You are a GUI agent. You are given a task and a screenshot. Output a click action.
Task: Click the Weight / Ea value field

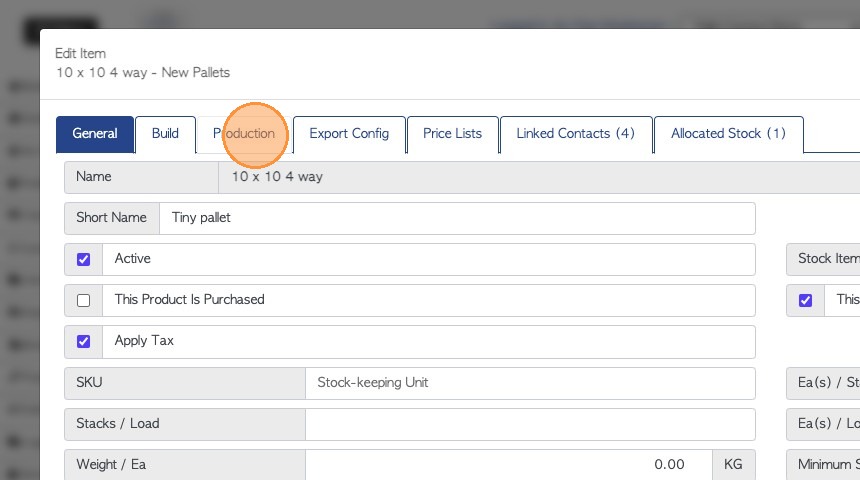tap(508, 464)
